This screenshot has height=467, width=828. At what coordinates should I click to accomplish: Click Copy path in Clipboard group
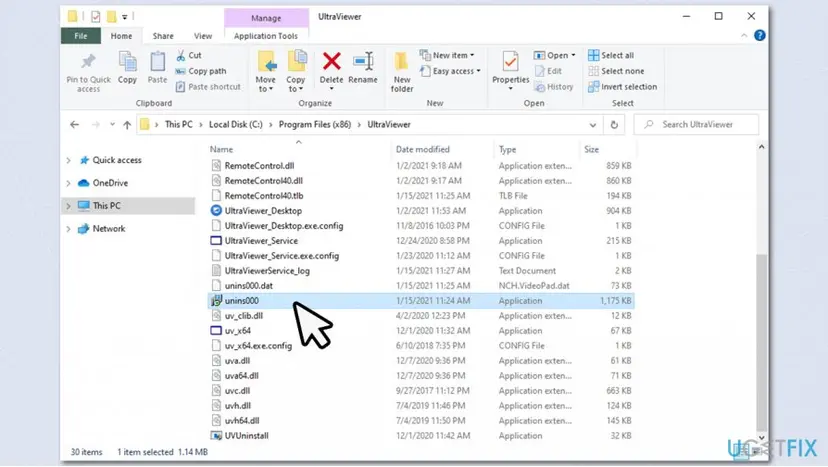(201, 71)
